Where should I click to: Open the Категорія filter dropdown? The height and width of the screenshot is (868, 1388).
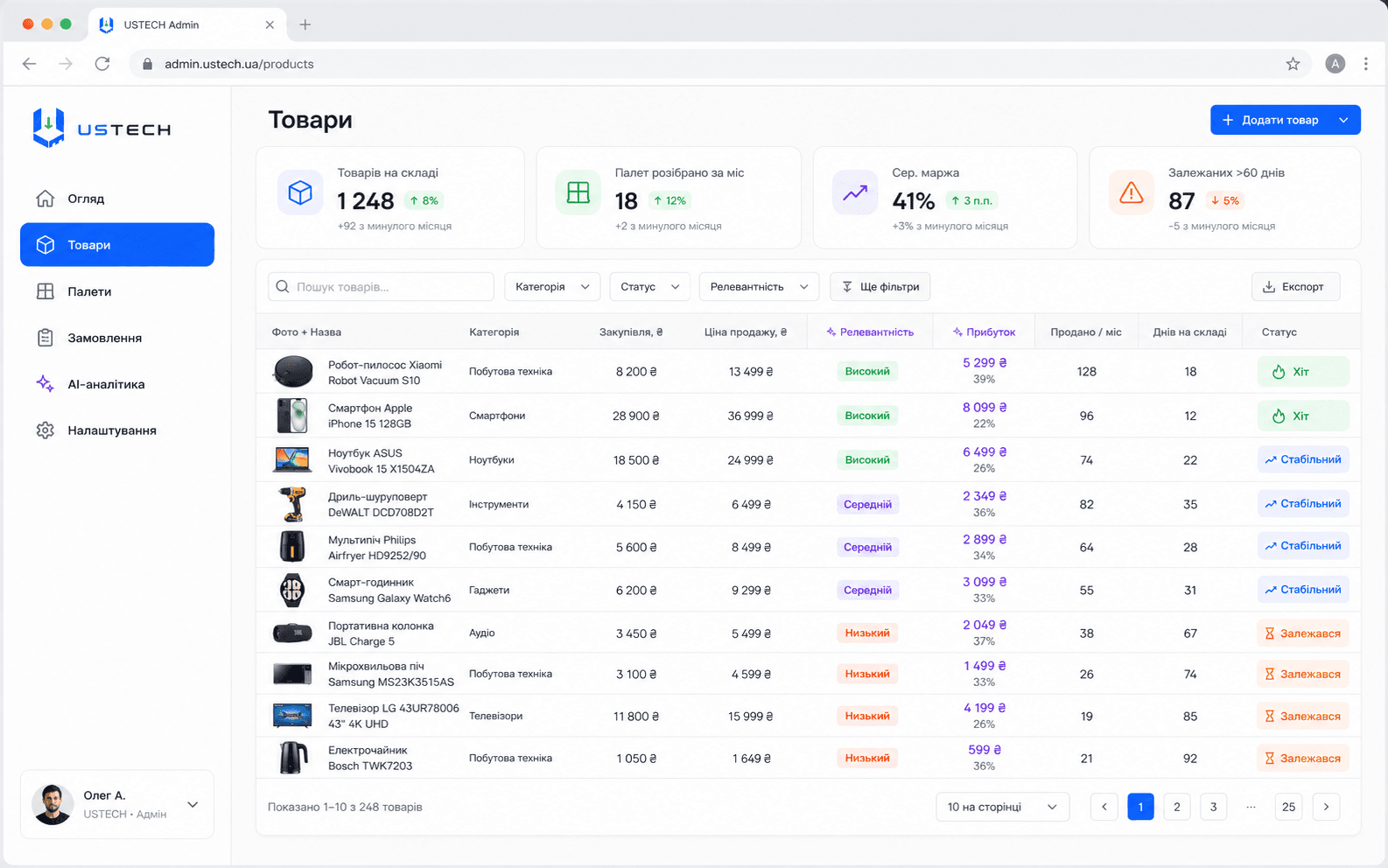click(552, 286)
